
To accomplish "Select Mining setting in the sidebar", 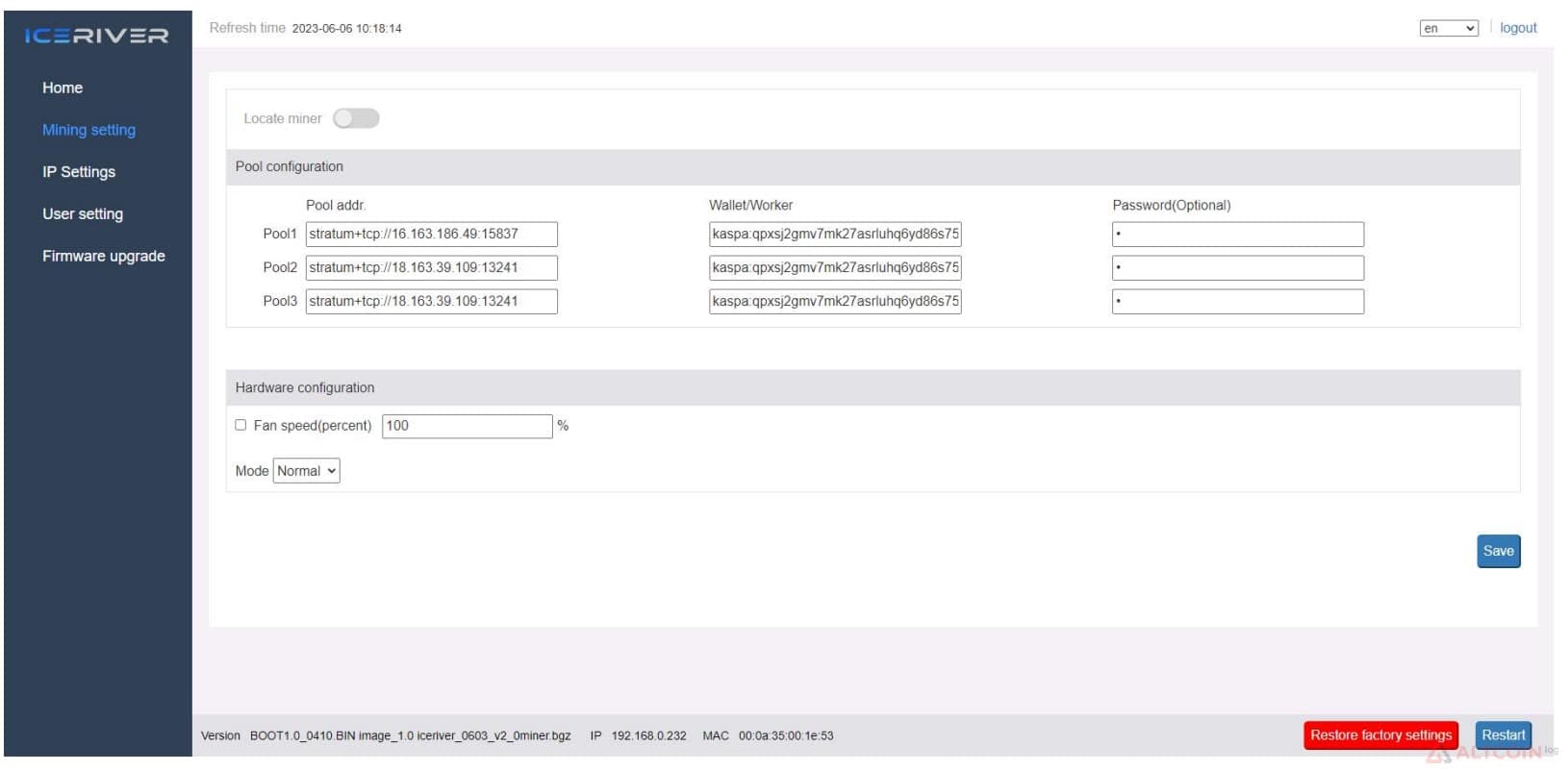I will 89,130.
